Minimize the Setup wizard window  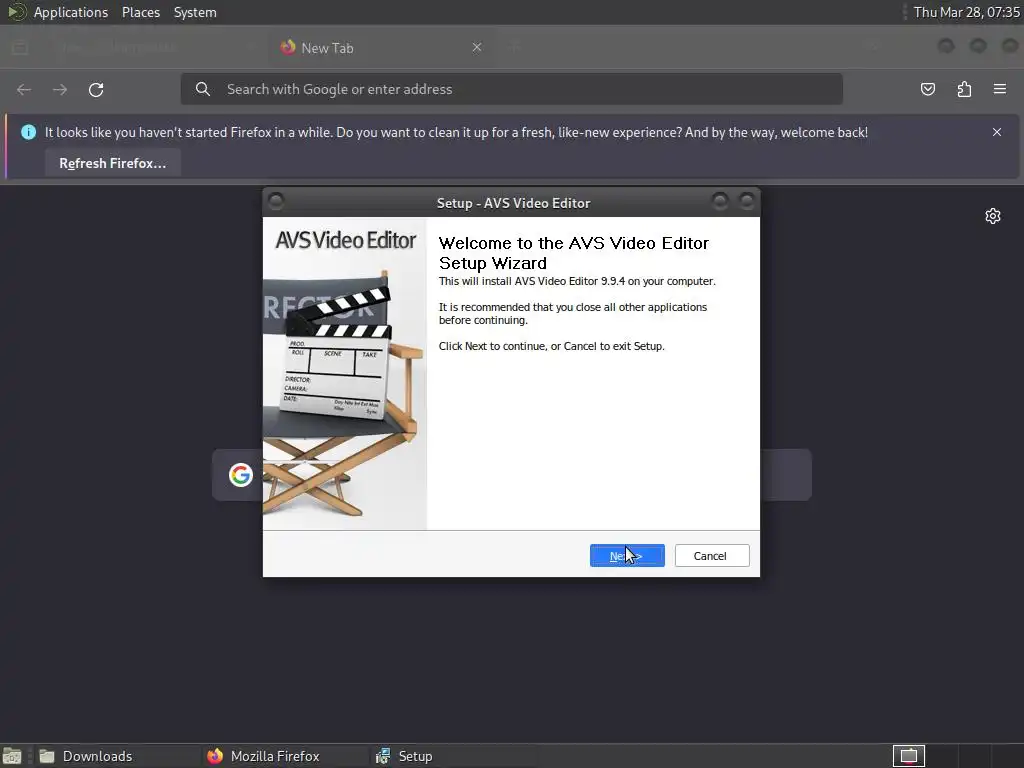[720, 200]
